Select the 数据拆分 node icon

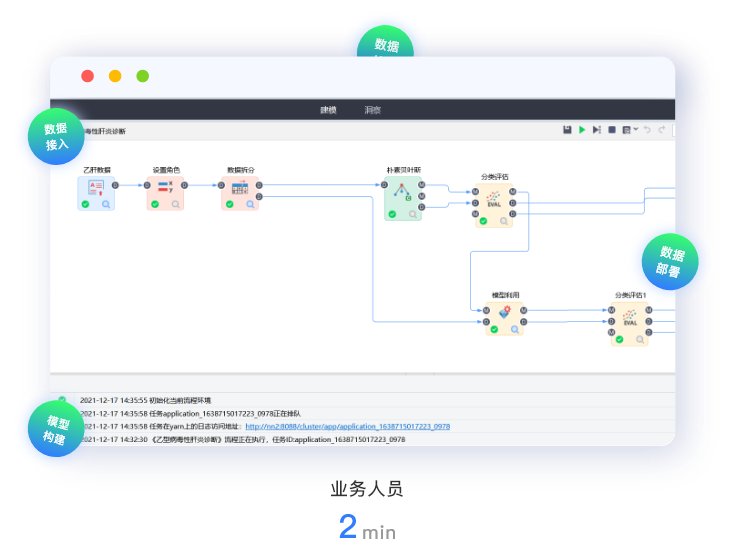pos(240,187)
